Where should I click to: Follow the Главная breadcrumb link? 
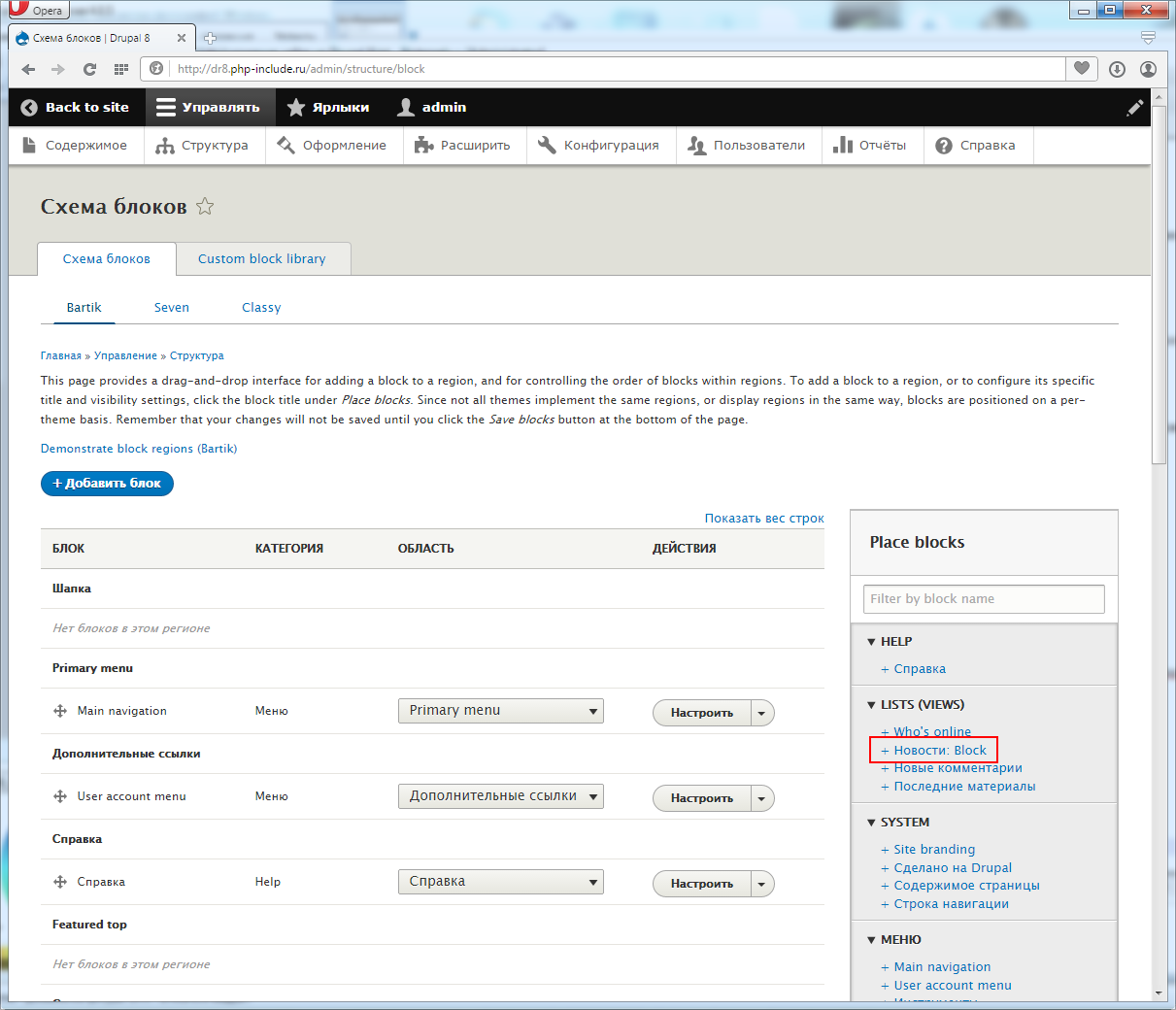pos(61,355)
